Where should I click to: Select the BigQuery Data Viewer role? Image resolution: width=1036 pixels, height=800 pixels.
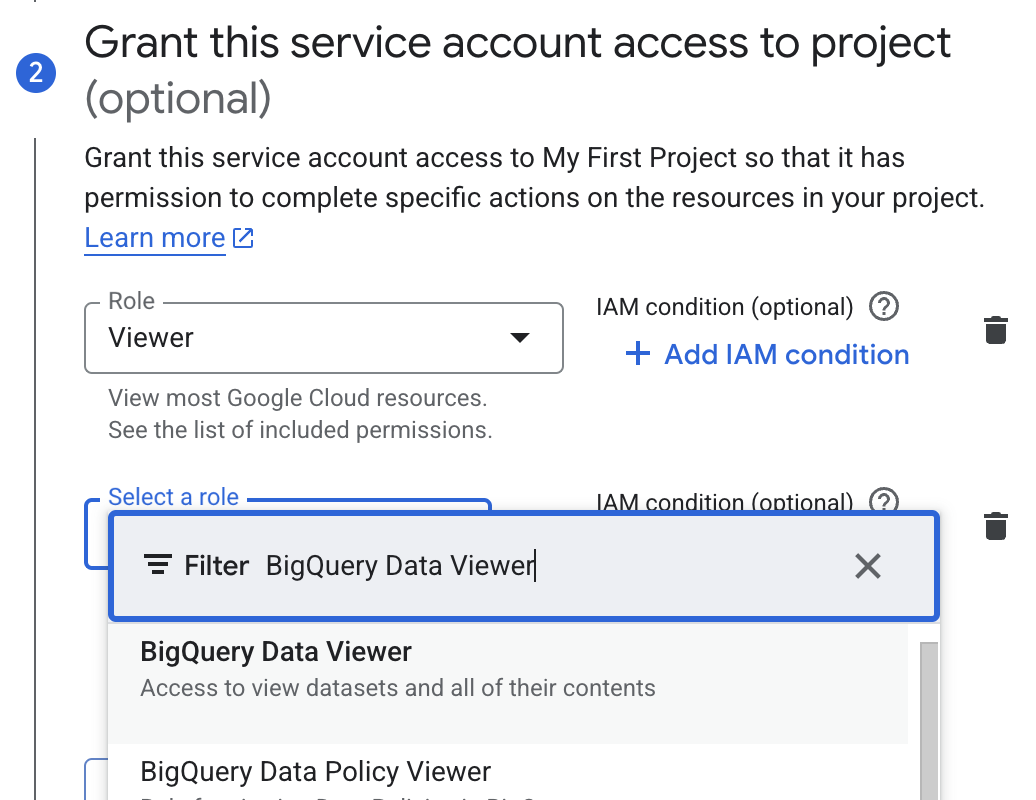pos(508,682)
